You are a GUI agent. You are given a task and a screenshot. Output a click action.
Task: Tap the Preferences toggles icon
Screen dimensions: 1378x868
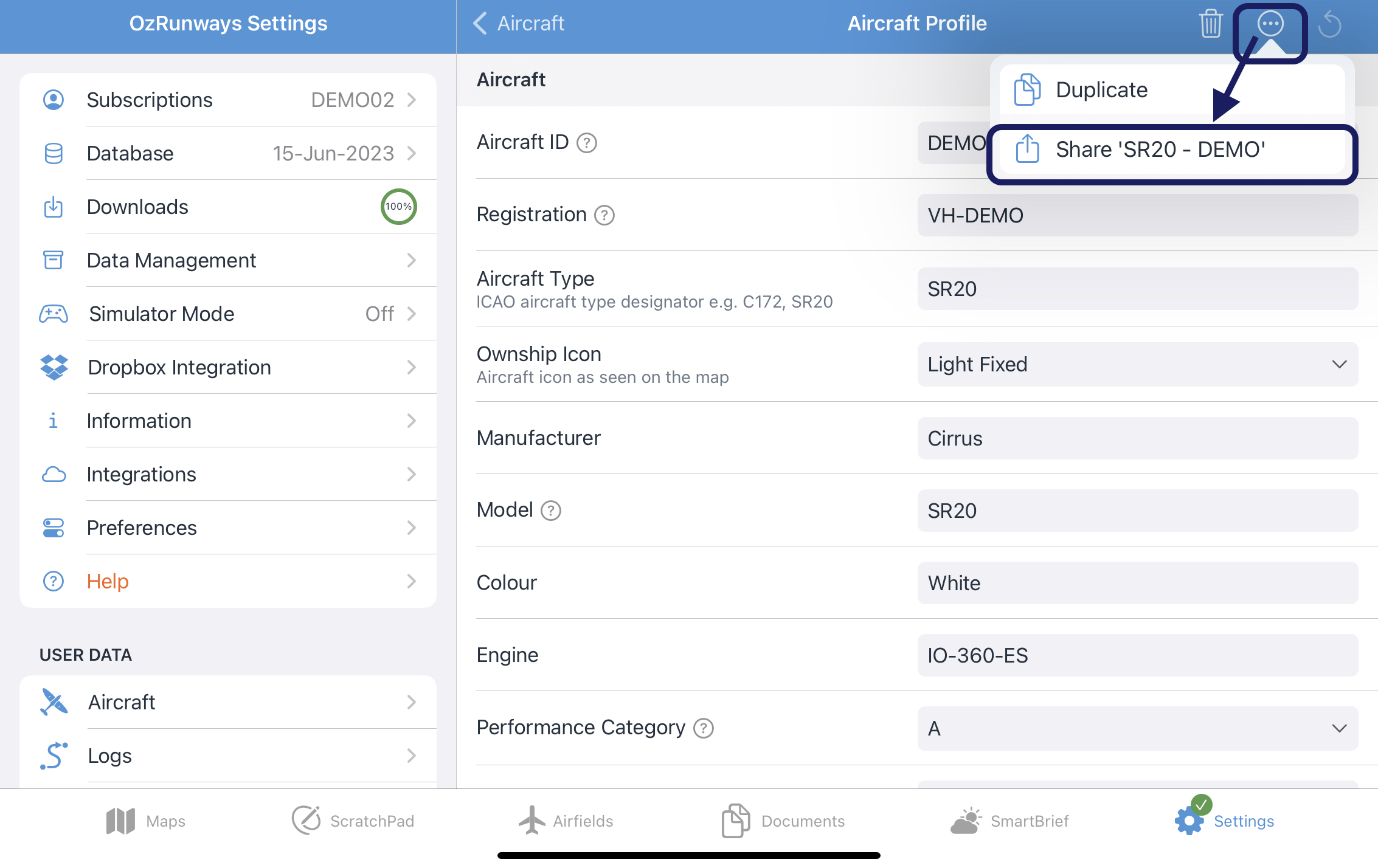click(x=54, y=528)
